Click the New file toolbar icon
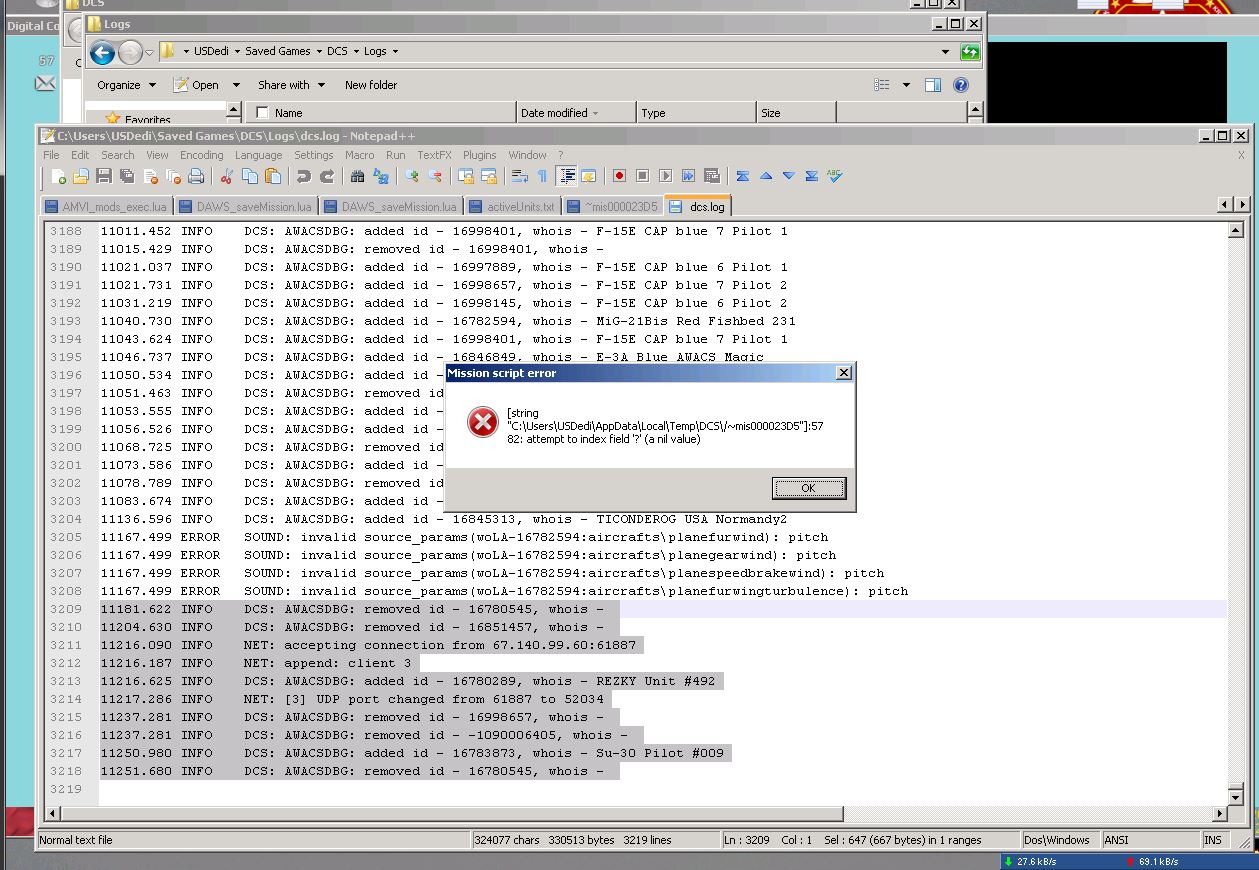This screenshot has height=870, width=1259. point(58,176)
